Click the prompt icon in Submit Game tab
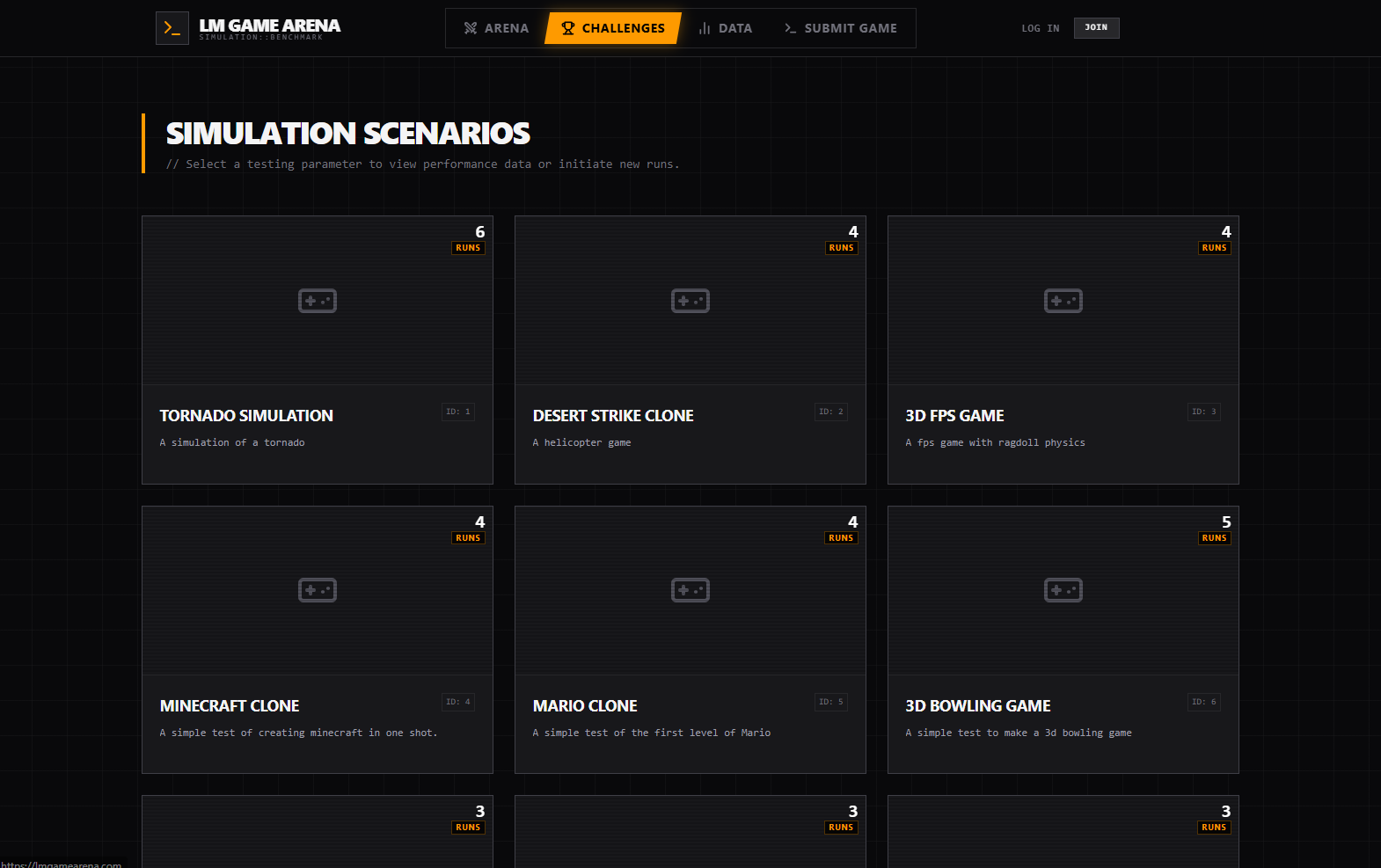Viewport: 1381px width, 868px height. pyautogui.click(x=791, y=28)
